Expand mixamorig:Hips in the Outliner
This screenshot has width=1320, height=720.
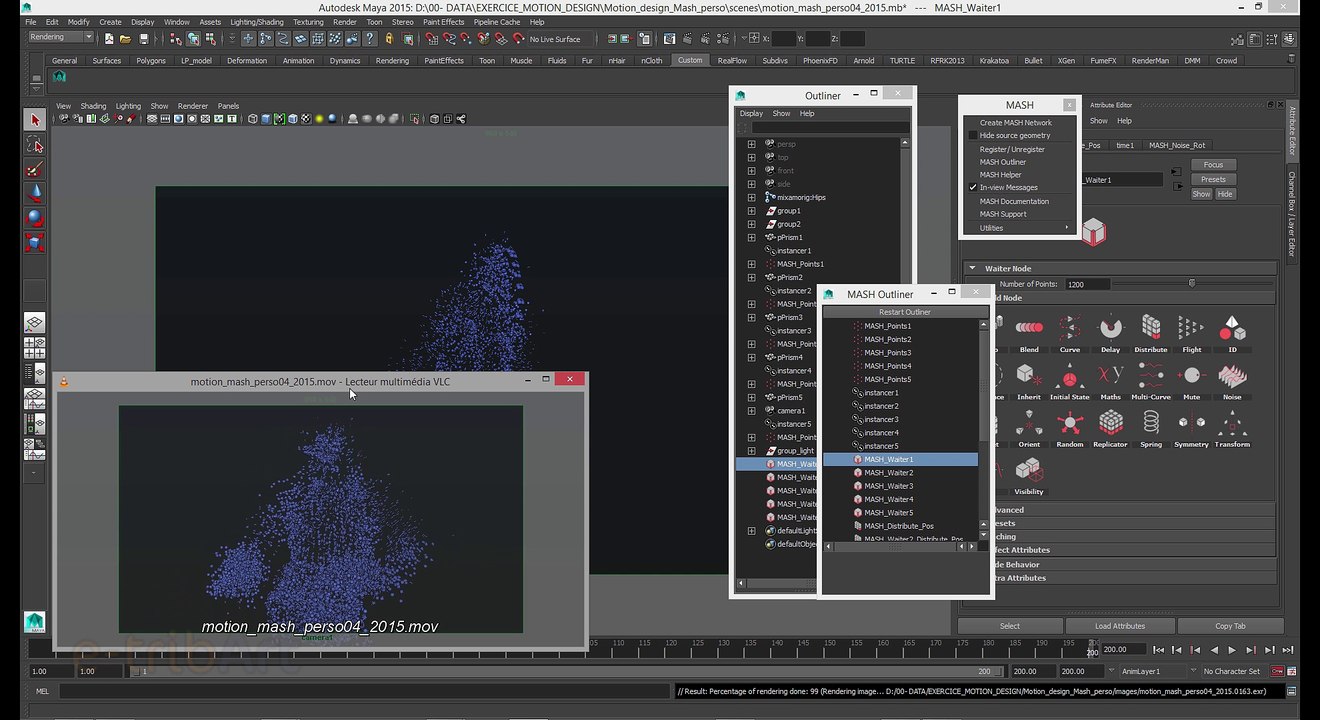pyautogui.click(x=751, y=197)
